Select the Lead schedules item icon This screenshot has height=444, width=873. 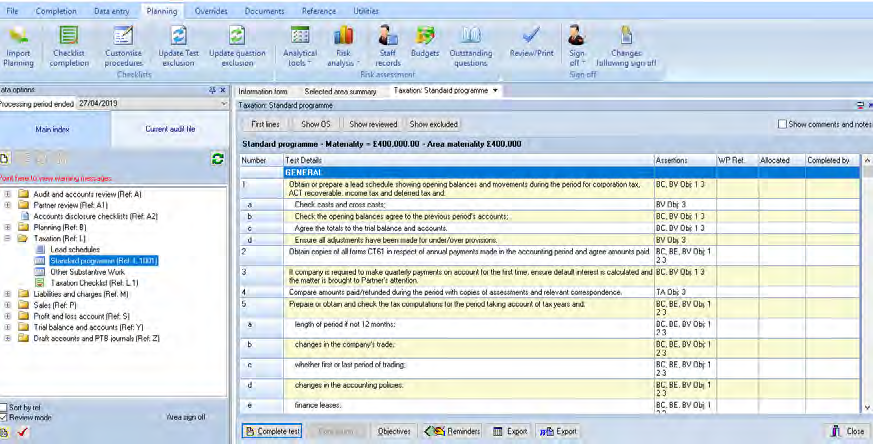[x=40, y=250]
